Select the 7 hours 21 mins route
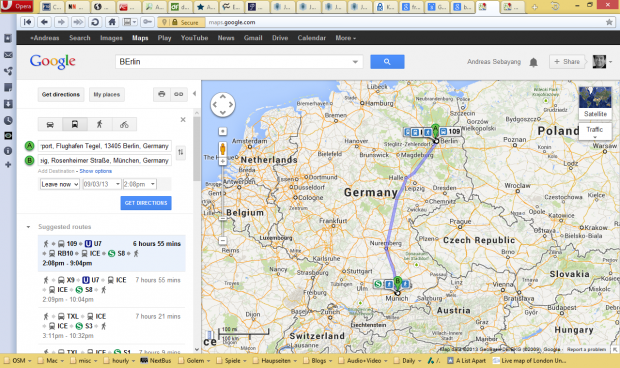 click(x=112, y=326)
